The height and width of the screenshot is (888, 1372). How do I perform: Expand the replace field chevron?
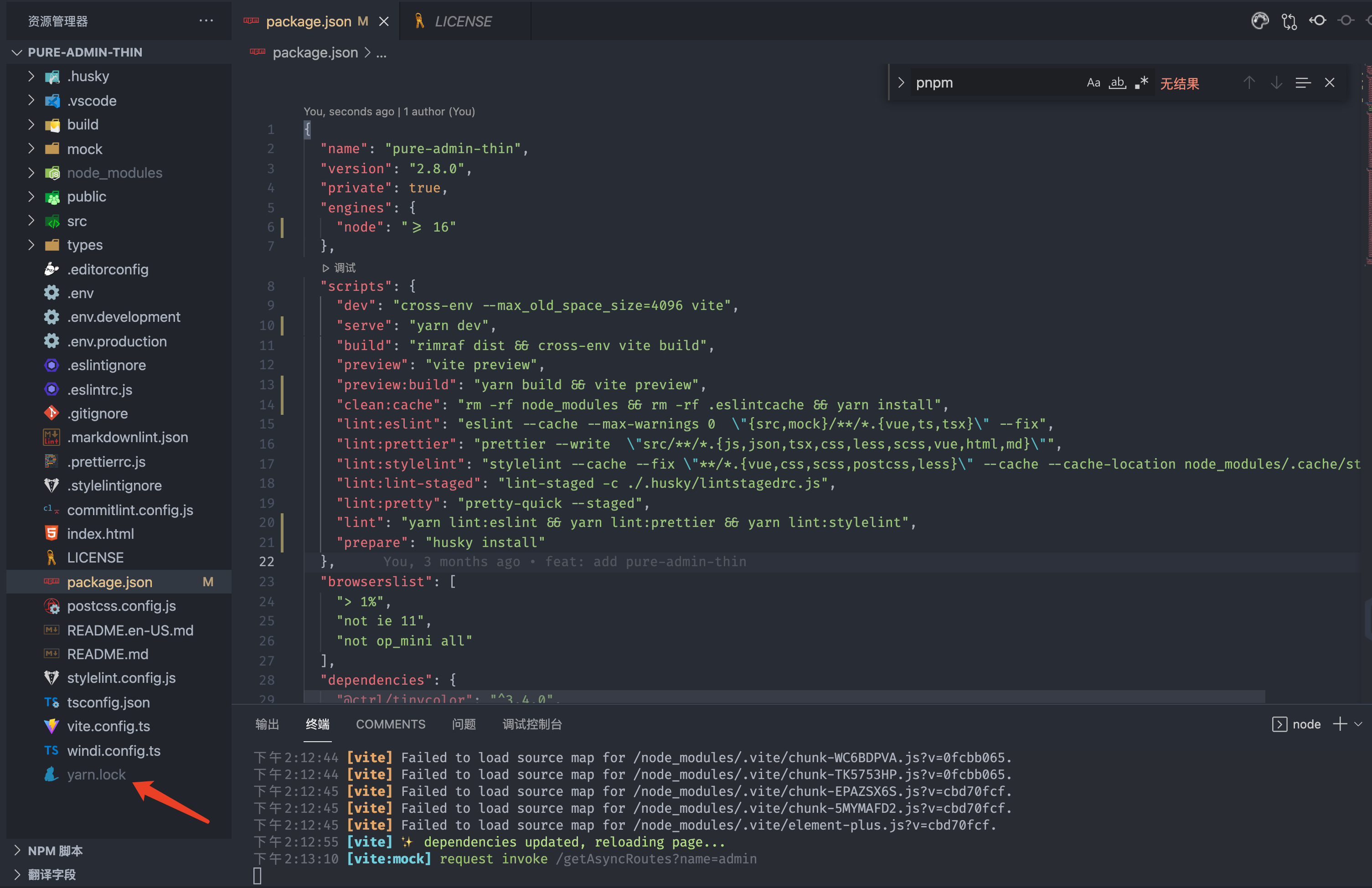(x=900, y=83)
